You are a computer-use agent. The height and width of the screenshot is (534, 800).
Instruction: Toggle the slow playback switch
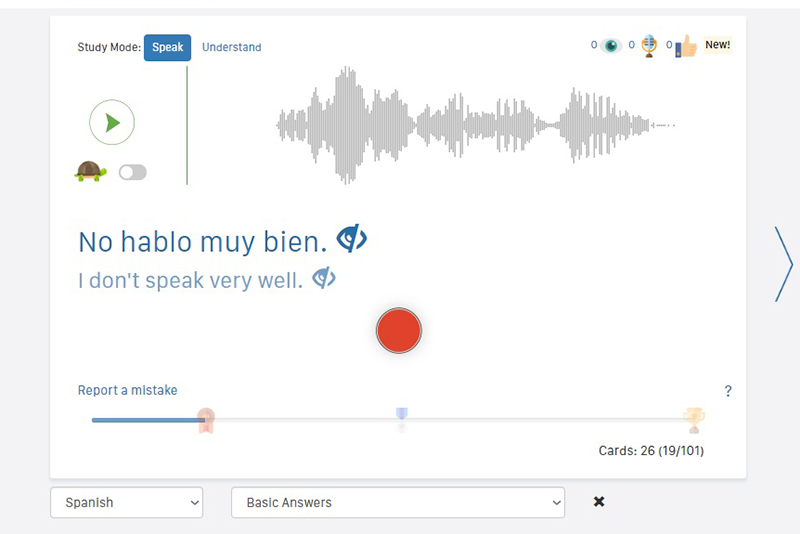(132, 172)
